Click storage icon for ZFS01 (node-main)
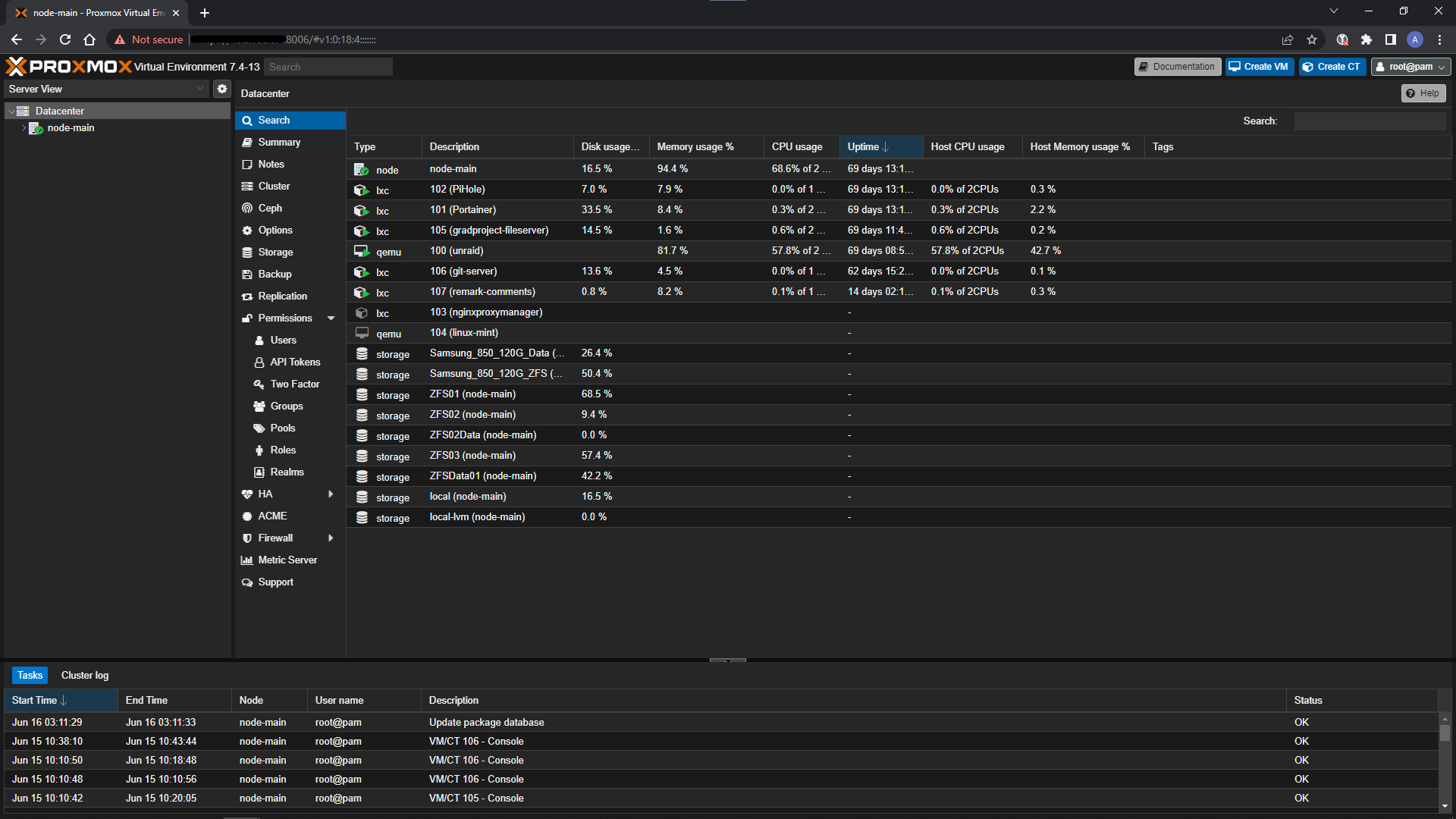Viewport: 1456px width, 819px height. coord(362,395)
